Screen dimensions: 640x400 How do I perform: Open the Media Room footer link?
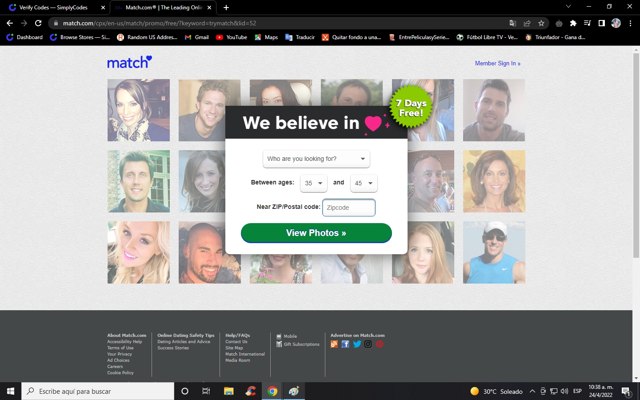click(238, 360)
